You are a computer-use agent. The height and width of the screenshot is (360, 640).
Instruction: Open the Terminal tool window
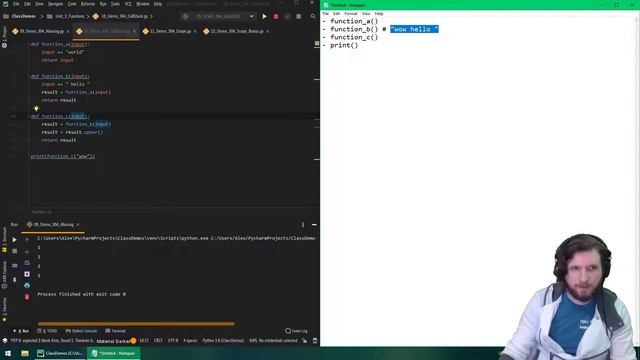pyautogui.click(x=116, y=331)
